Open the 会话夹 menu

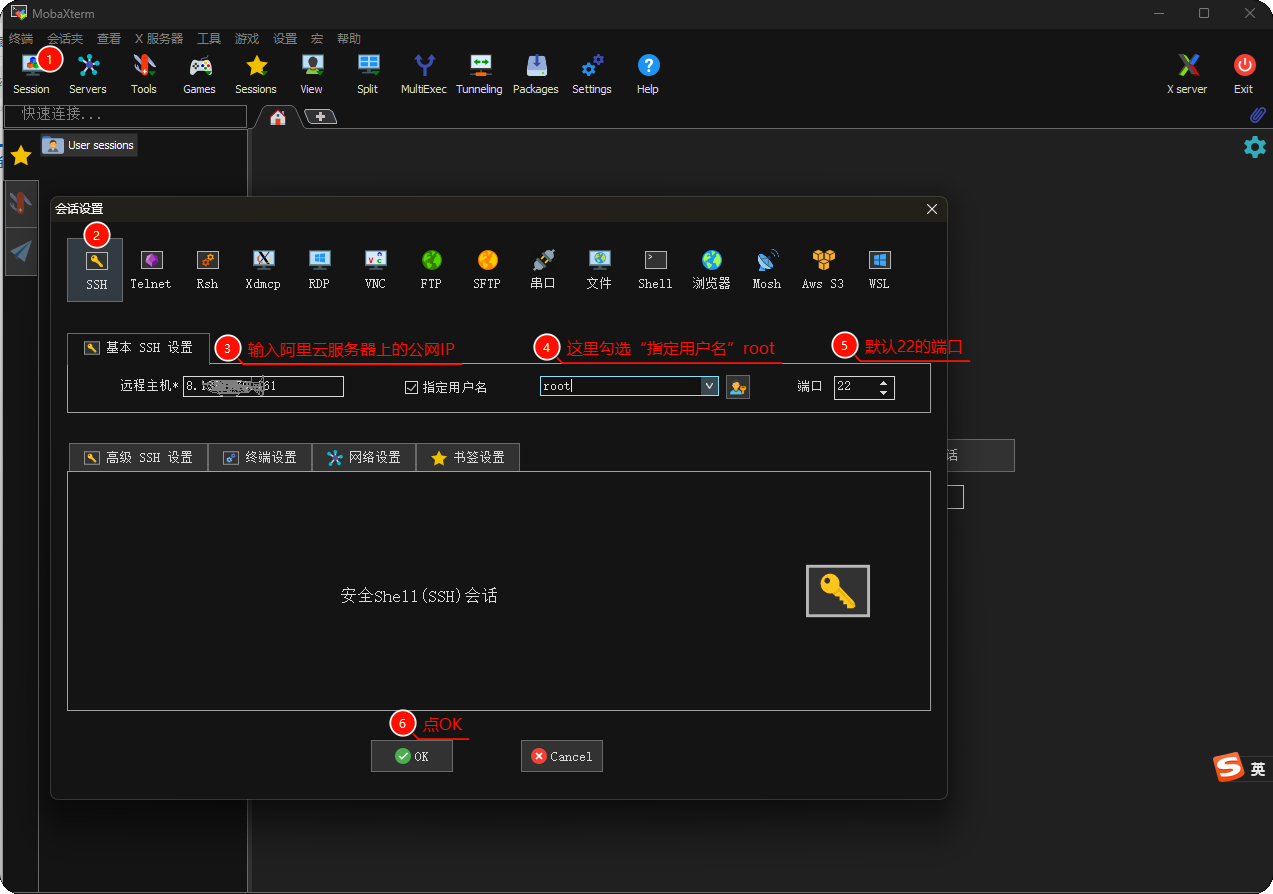pyautogui.click(x=65, y=38)
